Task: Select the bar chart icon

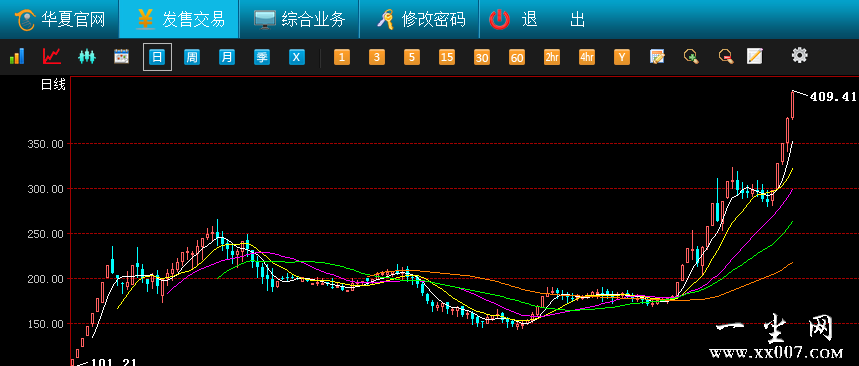Action: point(16,56)
